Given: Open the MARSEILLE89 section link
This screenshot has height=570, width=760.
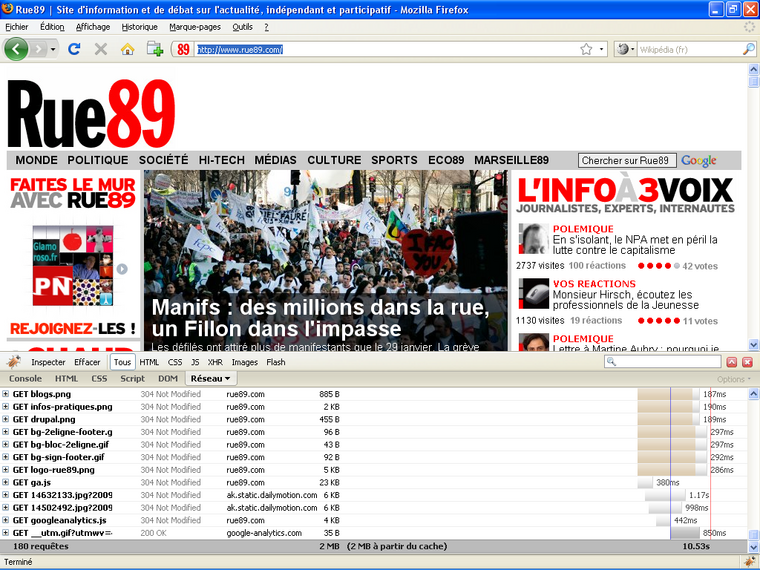Looking at the screenshot, I should (511, 160).
